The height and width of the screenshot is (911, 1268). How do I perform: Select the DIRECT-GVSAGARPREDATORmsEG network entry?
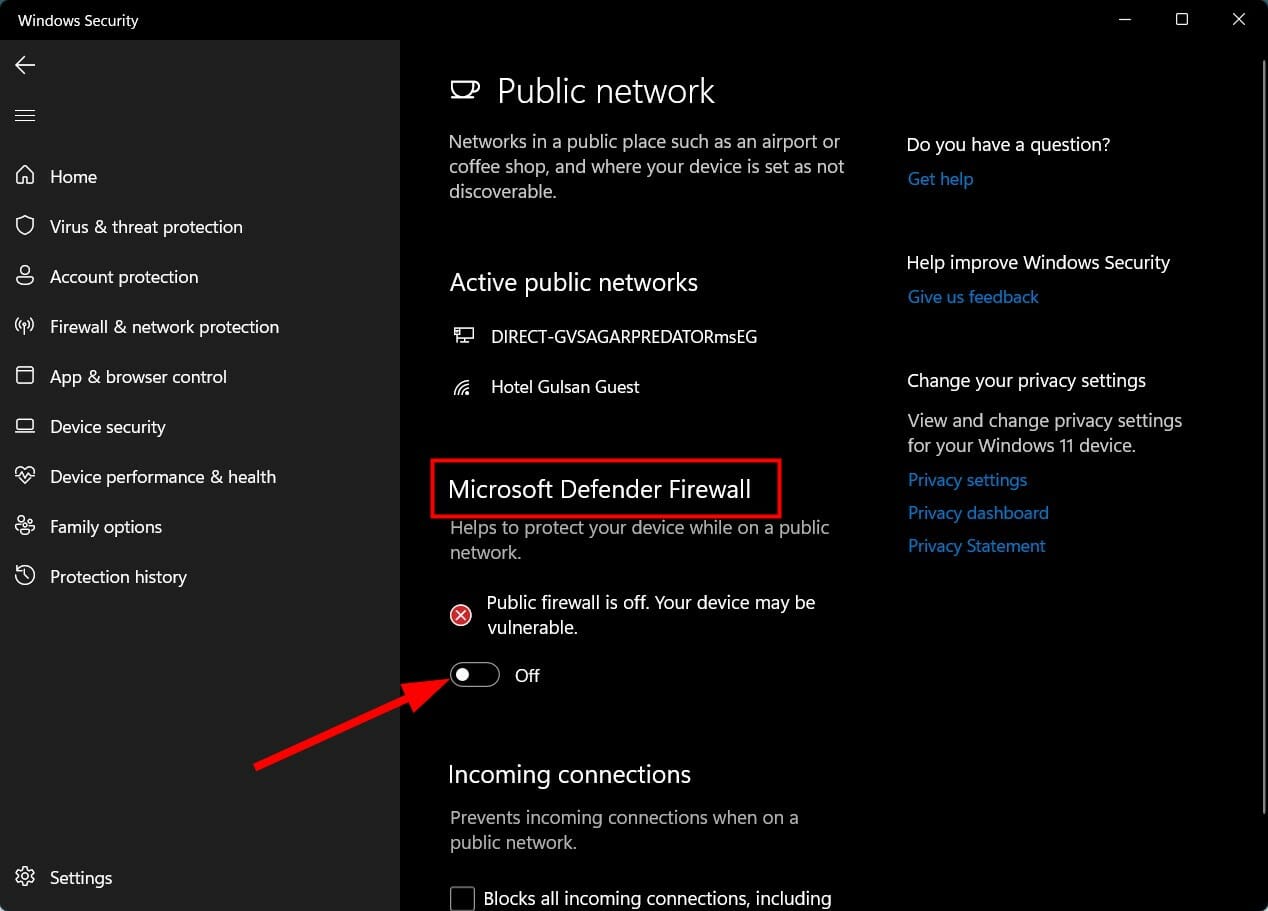623,336
